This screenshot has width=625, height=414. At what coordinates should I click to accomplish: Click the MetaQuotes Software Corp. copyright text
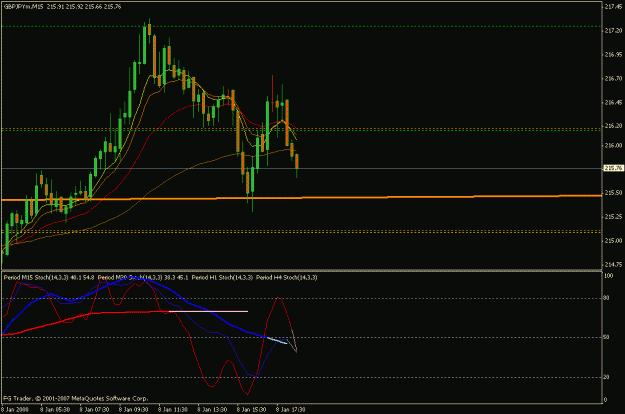coord(76,398)
